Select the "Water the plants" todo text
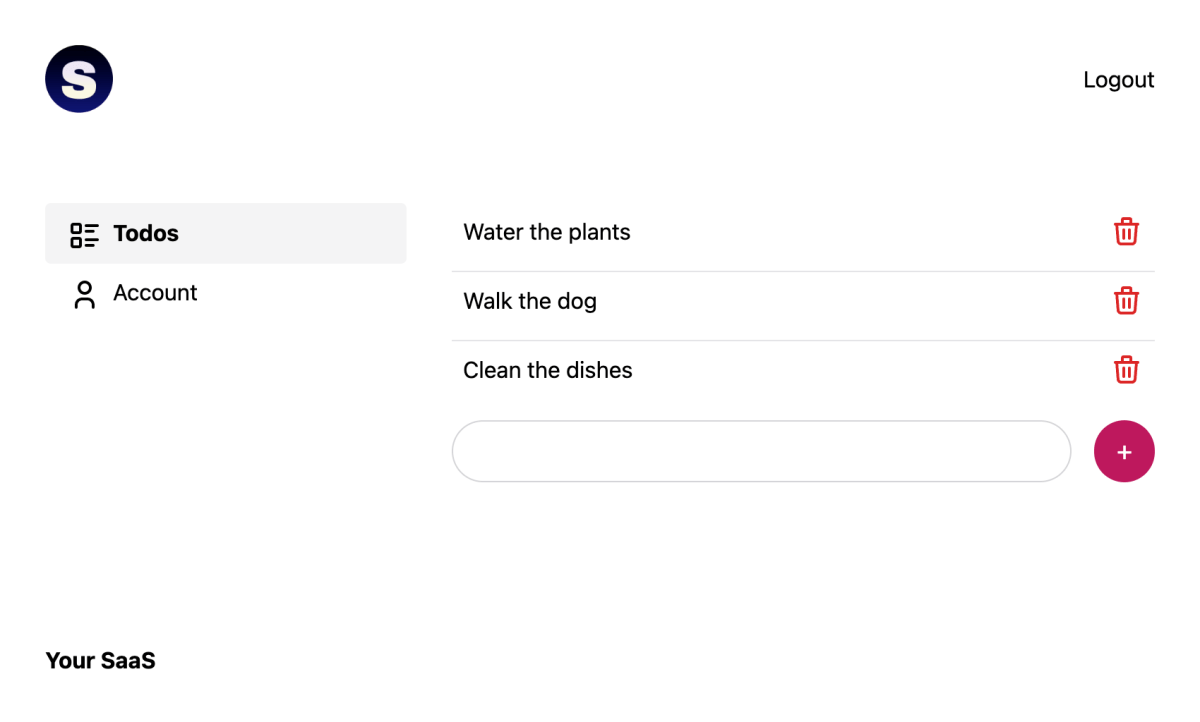 pyautogui.click(x=547, y=233)
